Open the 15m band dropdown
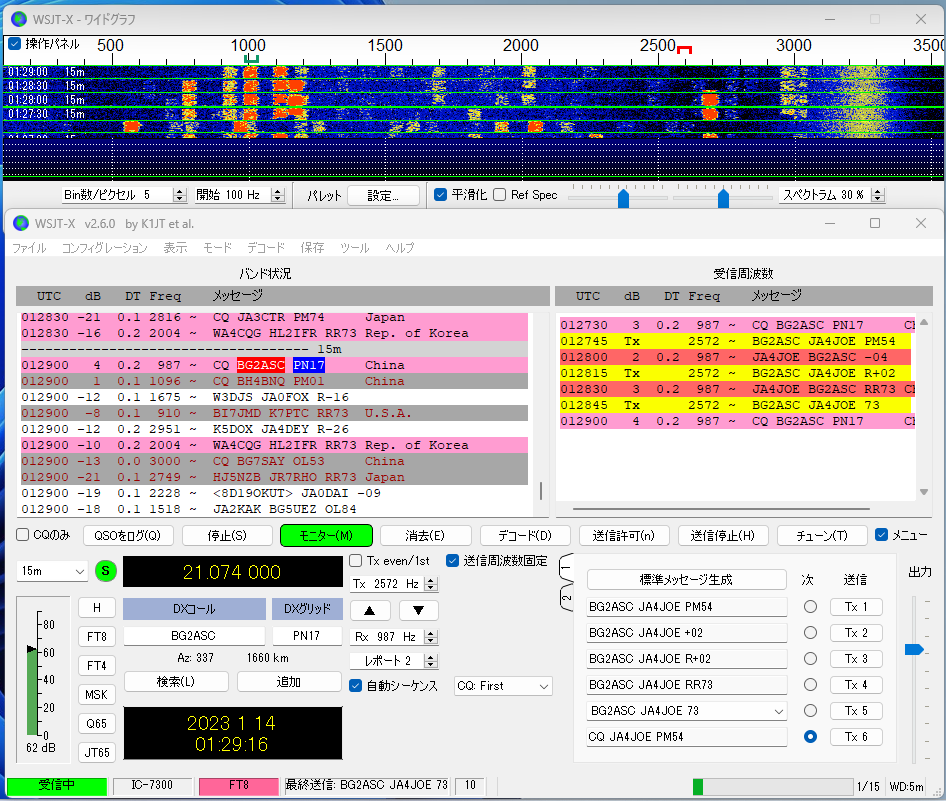946x801 pixels. tap(52, 571)
